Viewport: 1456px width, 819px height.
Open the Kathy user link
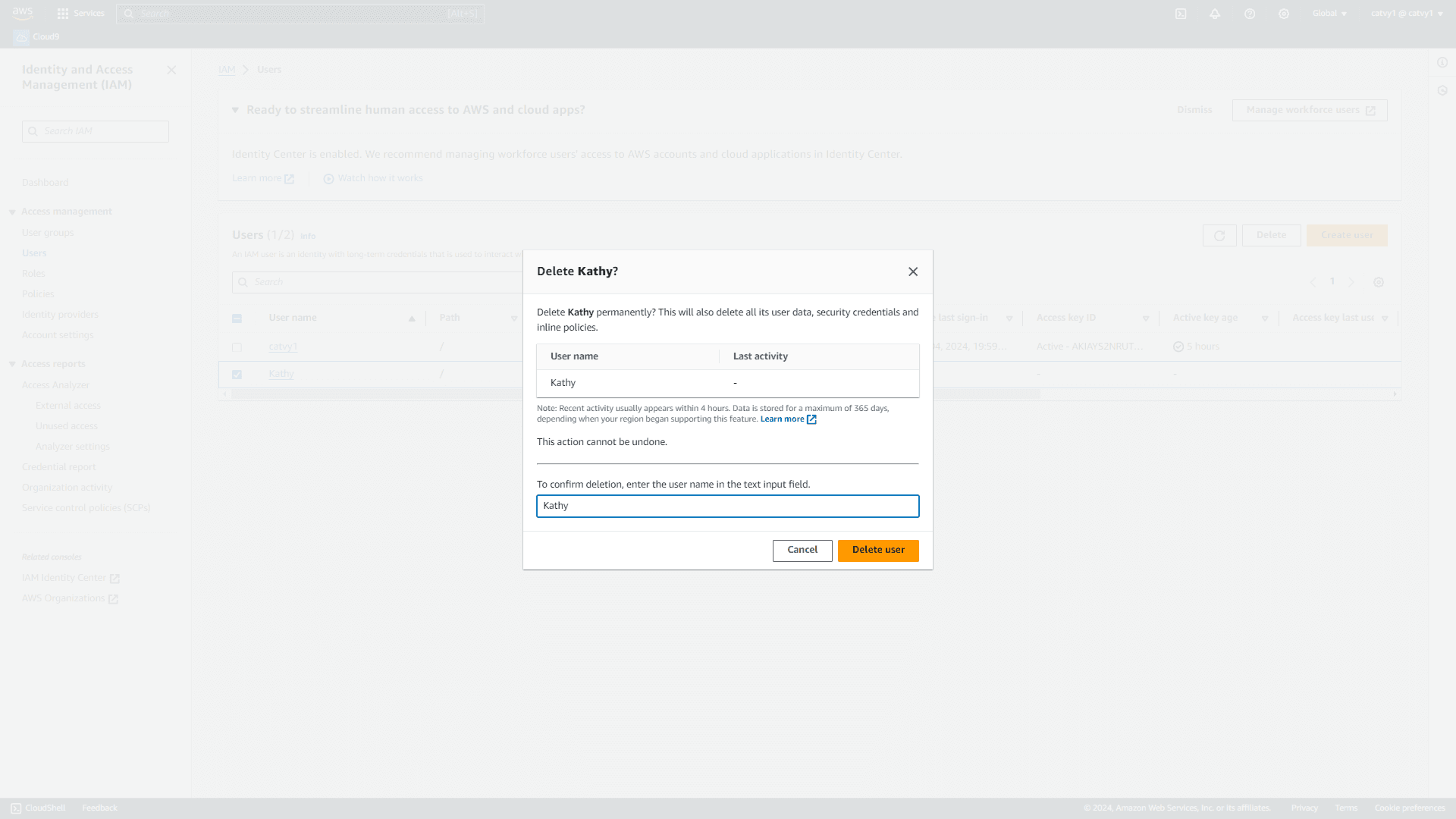point(281,374)
